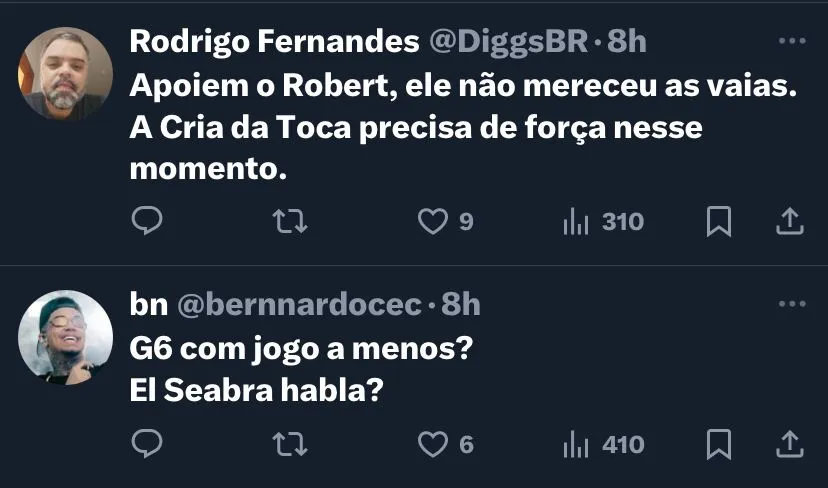Retweet Rodrigo Fernandes' post about Robert

click(x=289, y=221)
